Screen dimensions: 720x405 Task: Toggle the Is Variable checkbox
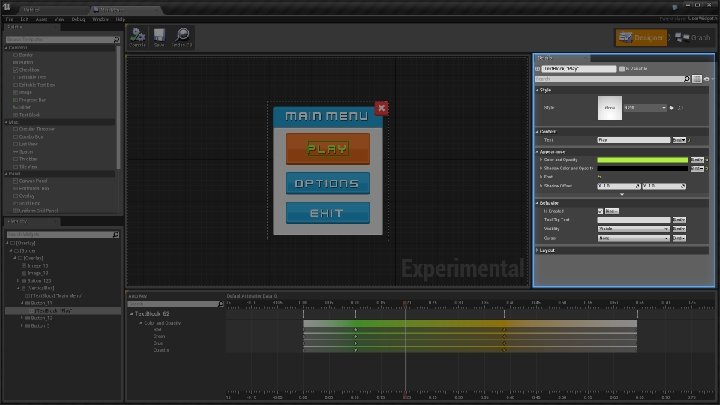(621, 69)
